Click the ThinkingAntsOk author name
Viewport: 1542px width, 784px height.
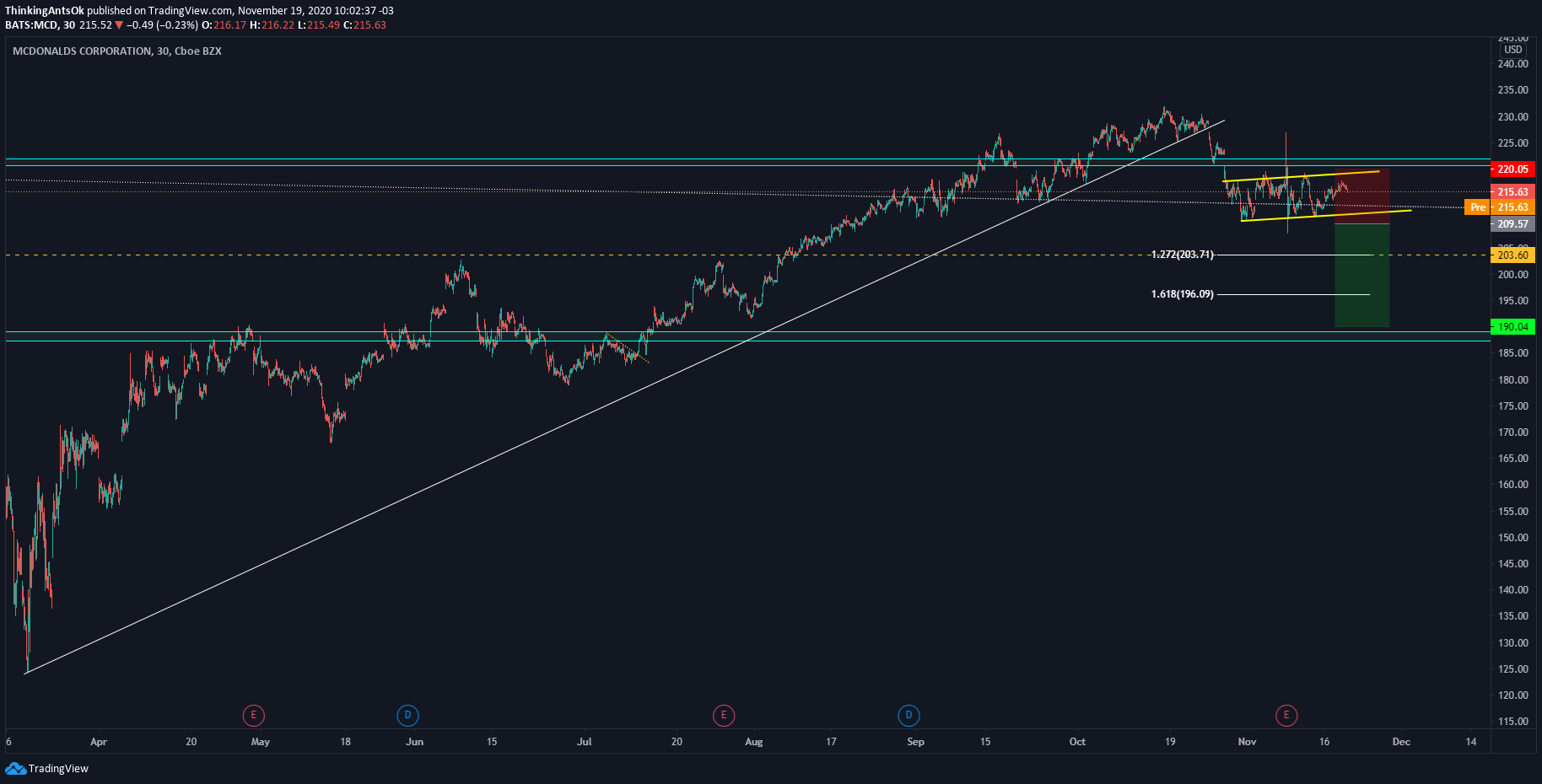[45, 11]
